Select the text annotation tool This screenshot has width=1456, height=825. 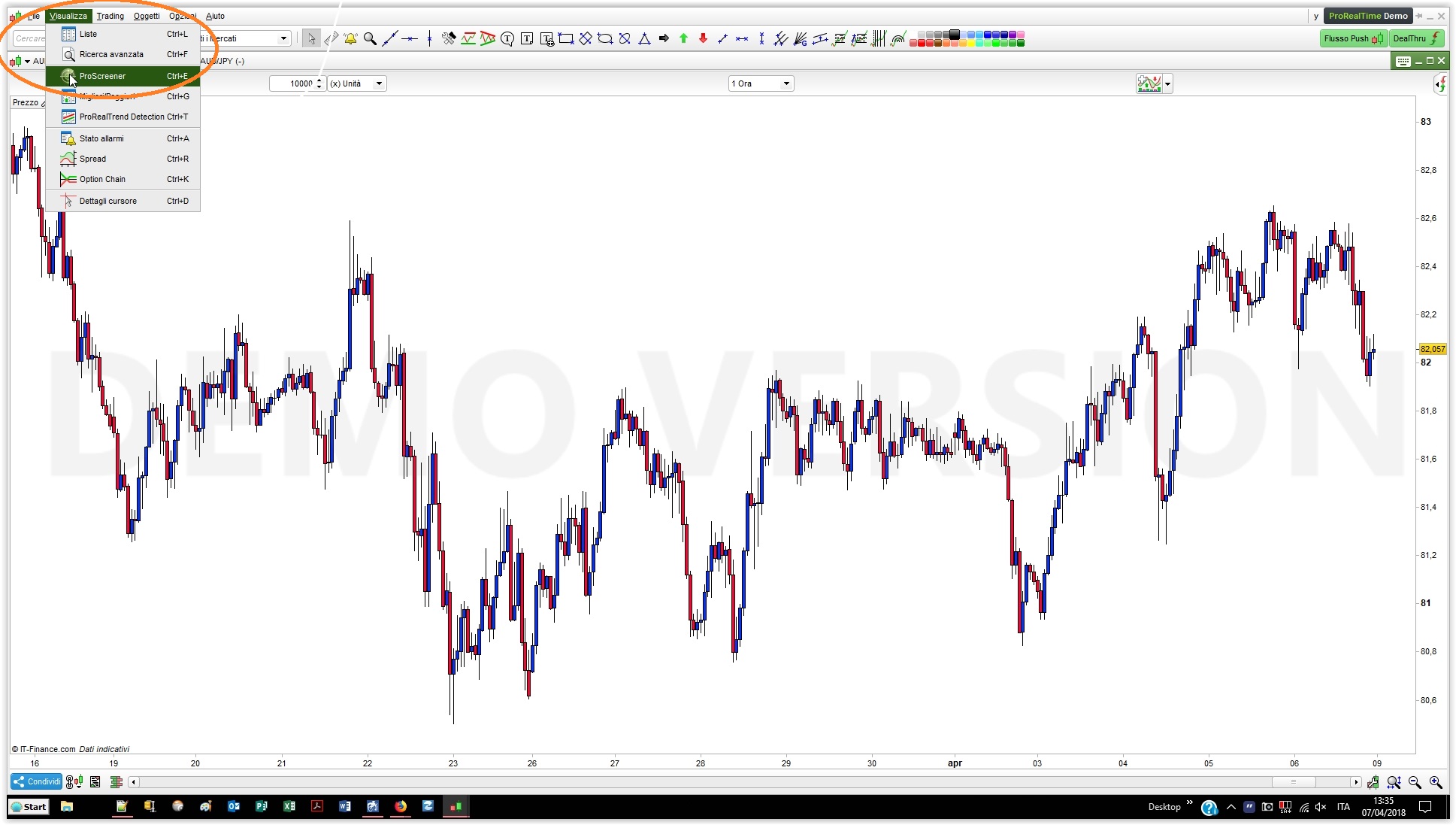coord(527,38)
